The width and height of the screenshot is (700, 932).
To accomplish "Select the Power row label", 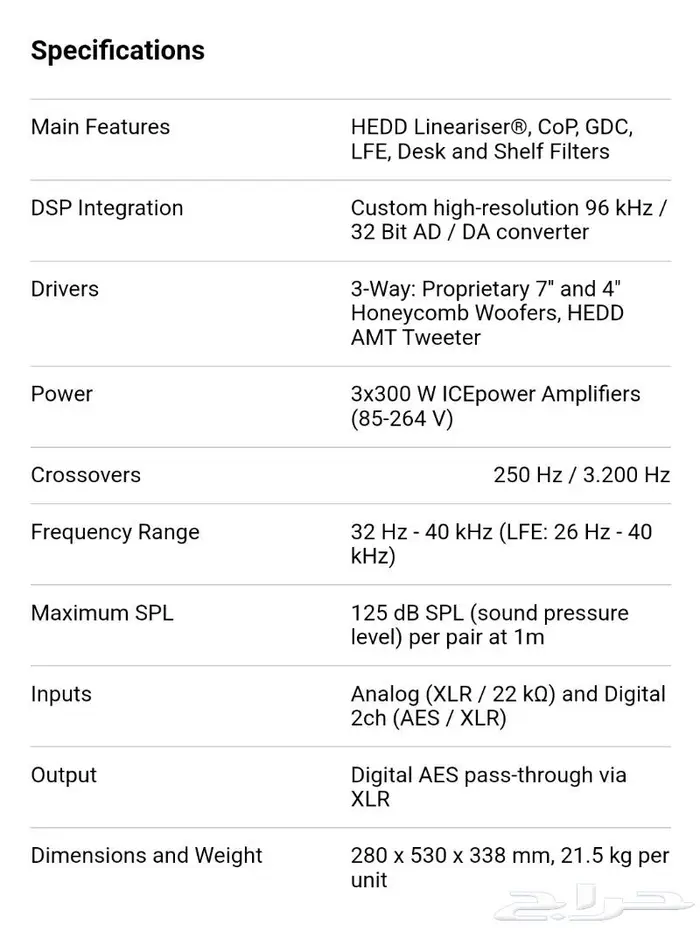I will (x=62, y=394).
